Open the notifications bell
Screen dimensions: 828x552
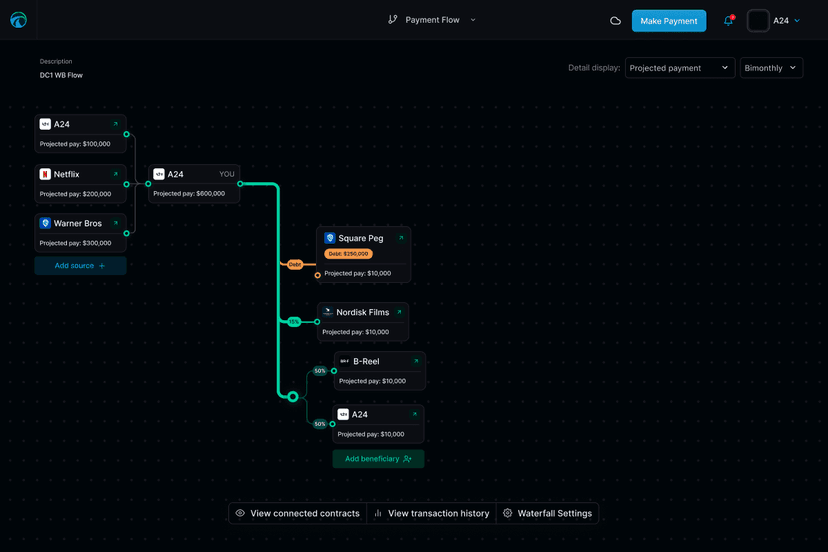pos(728,21)
